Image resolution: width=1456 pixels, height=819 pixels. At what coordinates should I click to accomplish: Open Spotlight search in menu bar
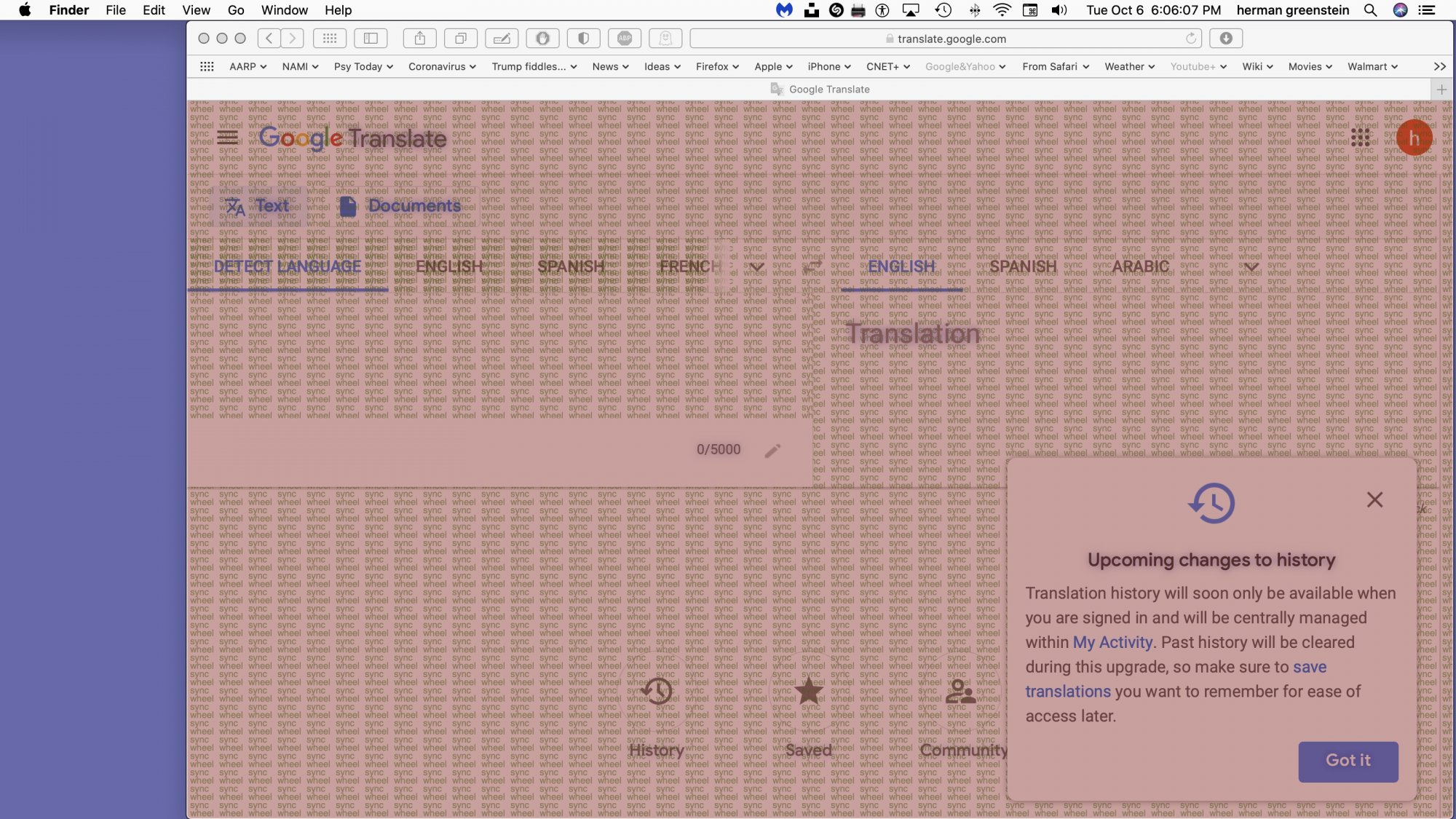[1370, 10]
